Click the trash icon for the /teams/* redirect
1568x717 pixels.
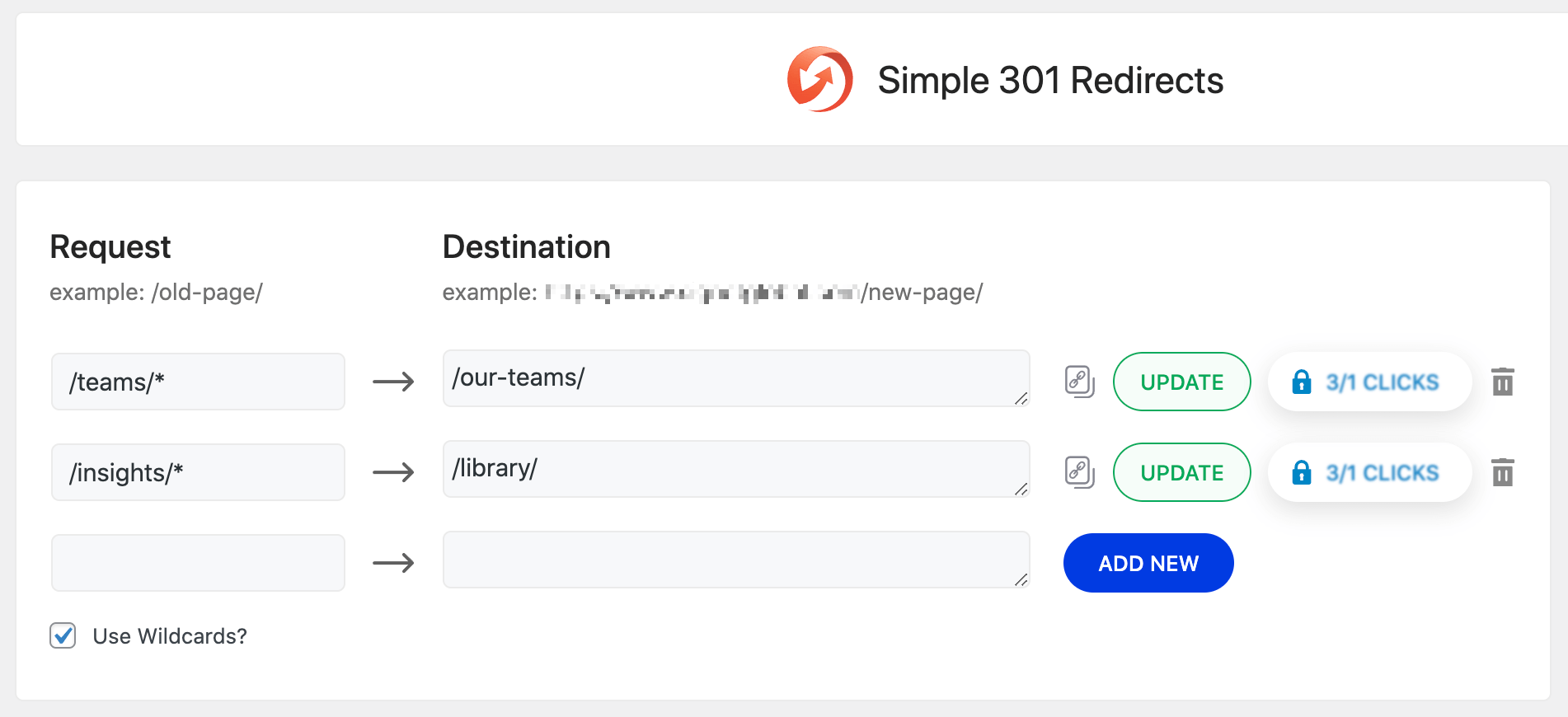tap(1503, 382)
